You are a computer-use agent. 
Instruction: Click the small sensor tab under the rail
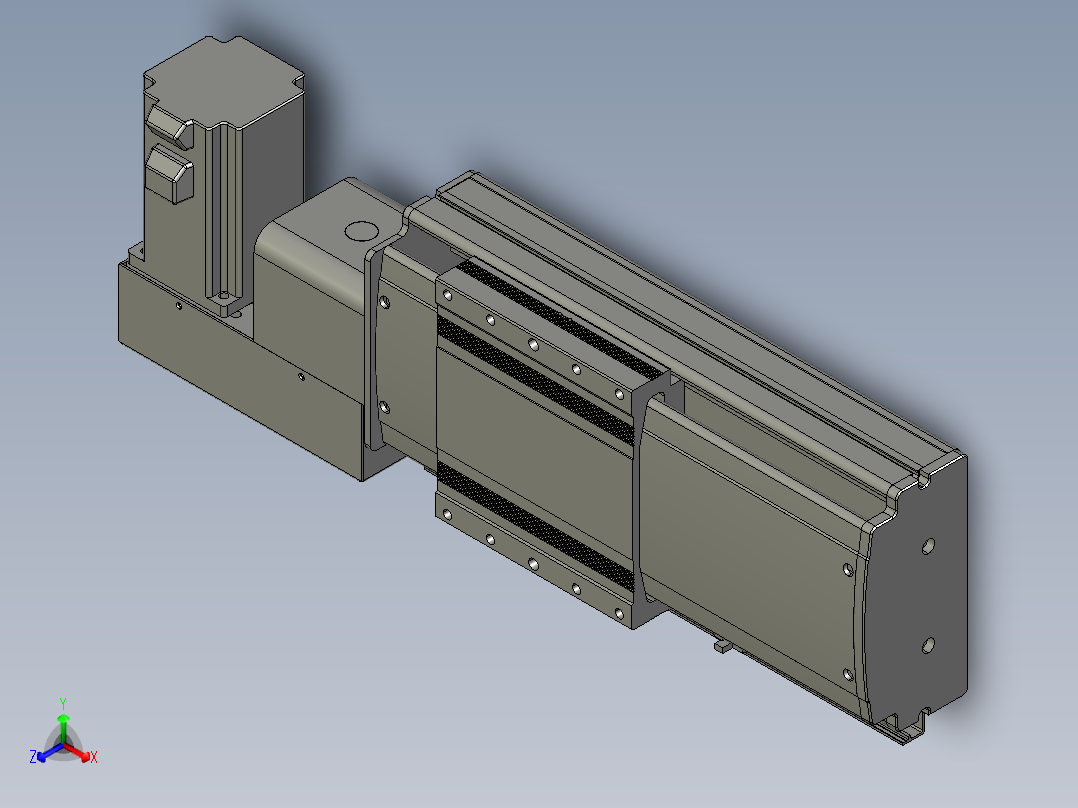tap(722, 646)
